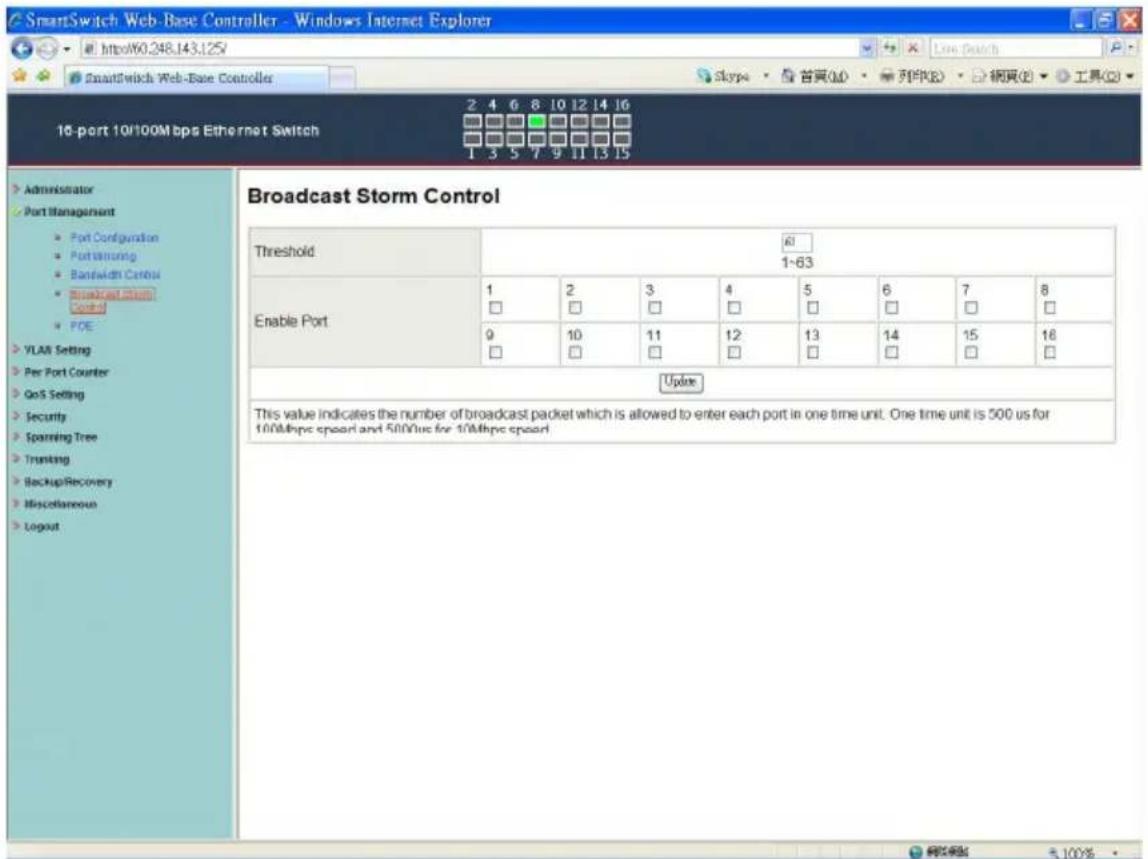Click port 1 indicator in switch diagram
This screenshot has height=859, width=1148.
coord(472,138)
